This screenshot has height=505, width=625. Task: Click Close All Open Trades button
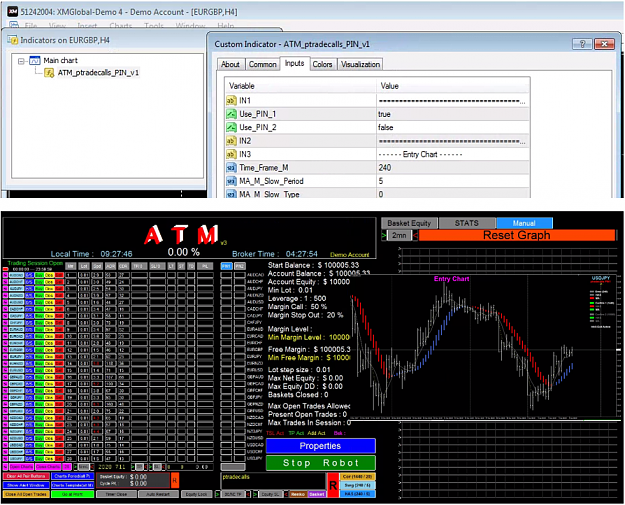tap(26, 494)
